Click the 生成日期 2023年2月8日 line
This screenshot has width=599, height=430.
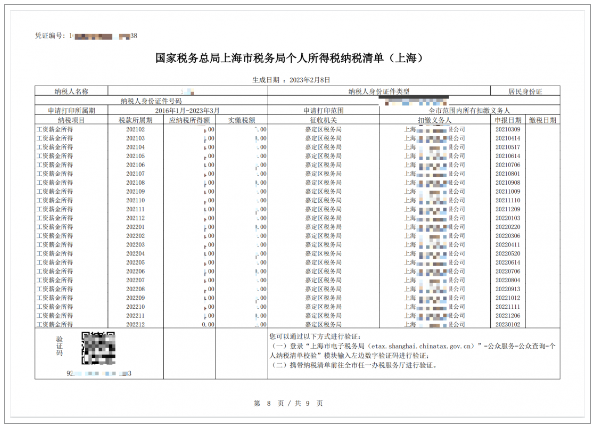point(291,80)
